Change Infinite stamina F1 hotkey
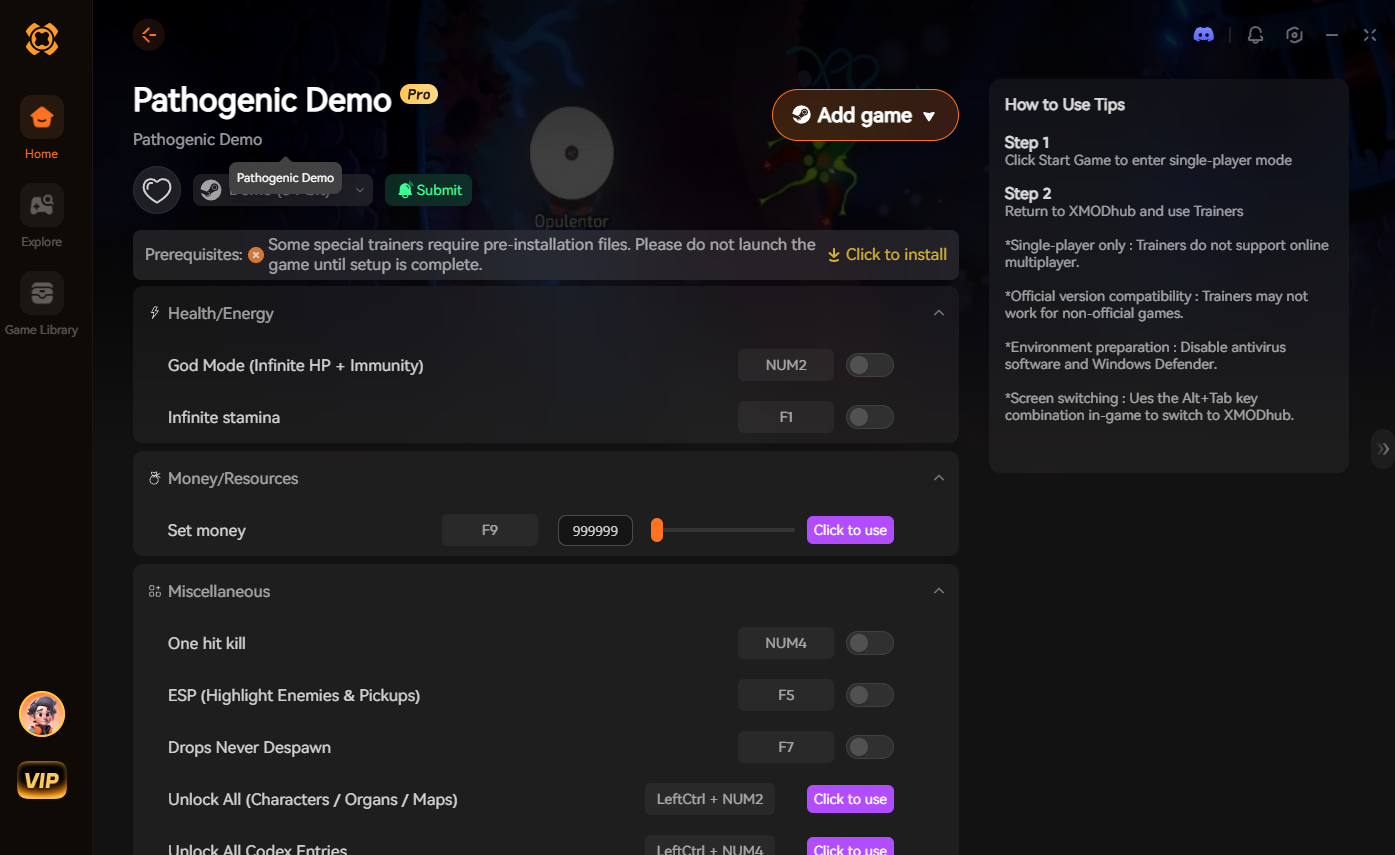1395x855 pixels. point(786,418)
